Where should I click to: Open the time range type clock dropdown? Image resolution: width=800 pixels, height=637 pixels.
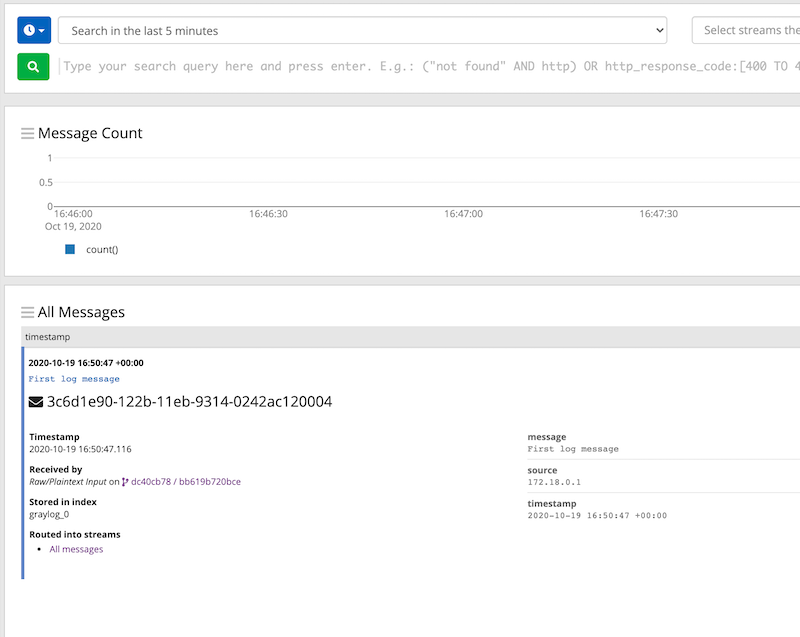[33, 30]
